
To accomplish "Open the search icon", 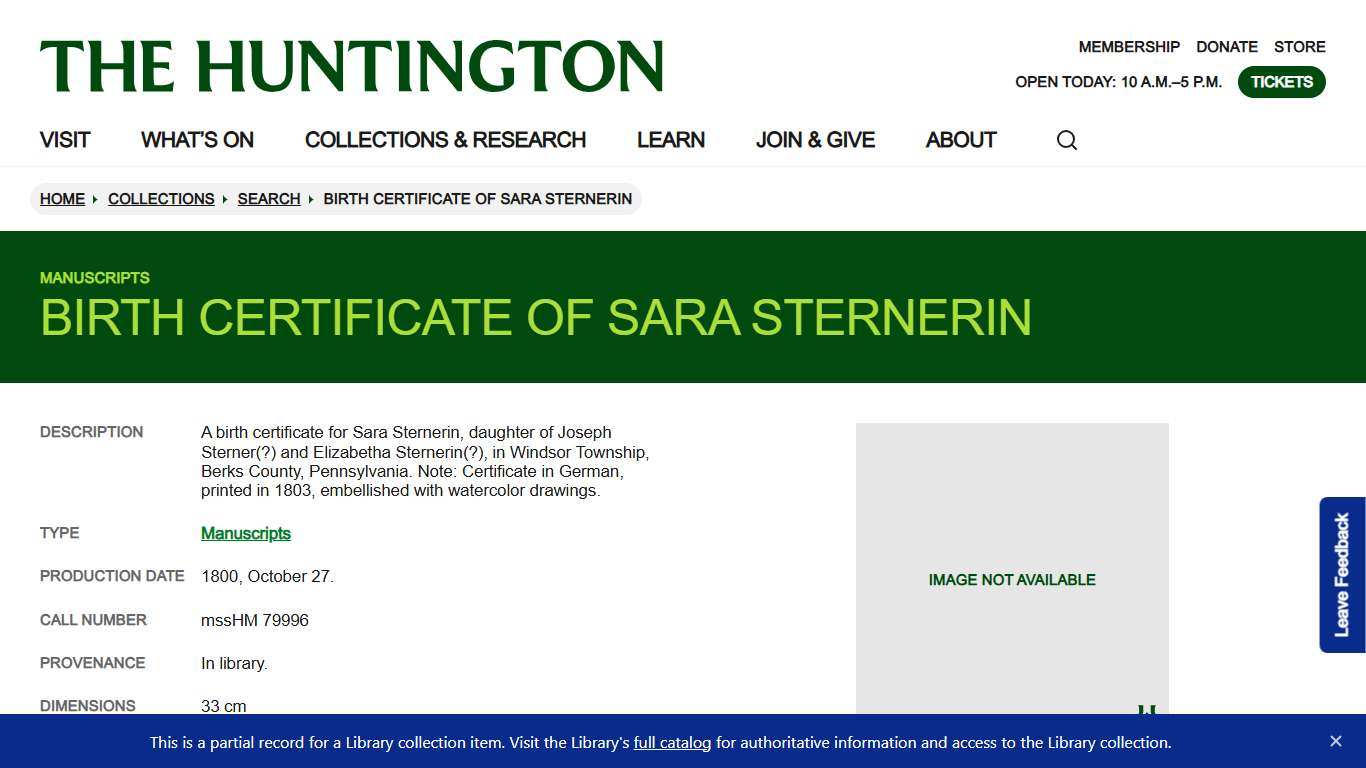I will (x=1066, y=140).
